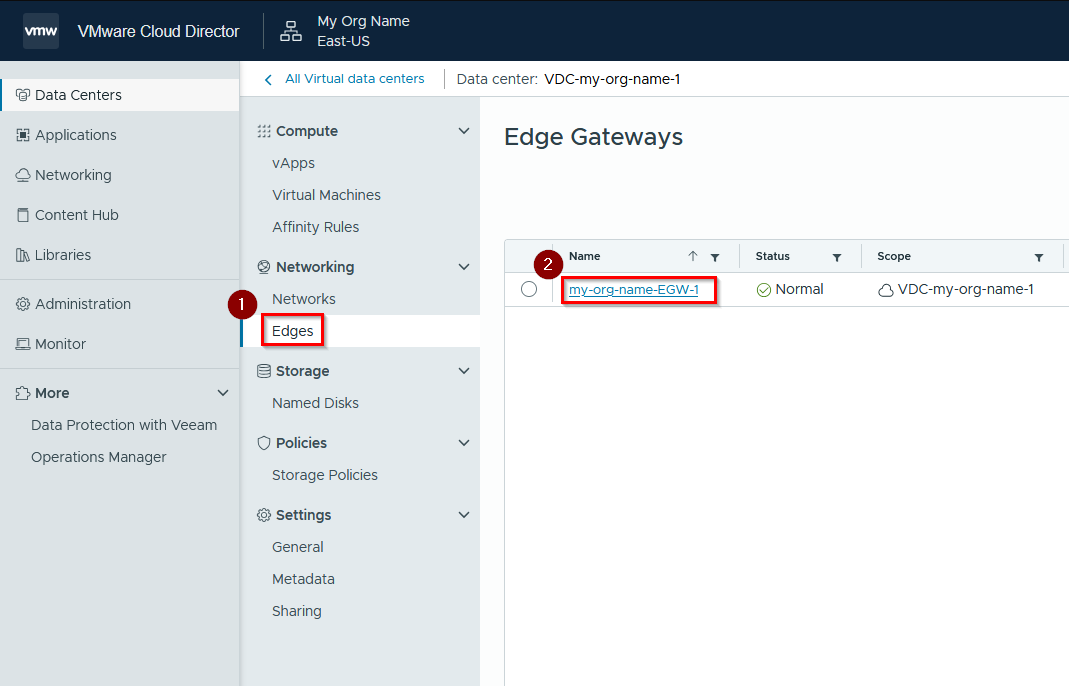This screenshot has width=1069, height=686.
Task: Click the My Org Name East-US label
Action: [x=363, y=31]
